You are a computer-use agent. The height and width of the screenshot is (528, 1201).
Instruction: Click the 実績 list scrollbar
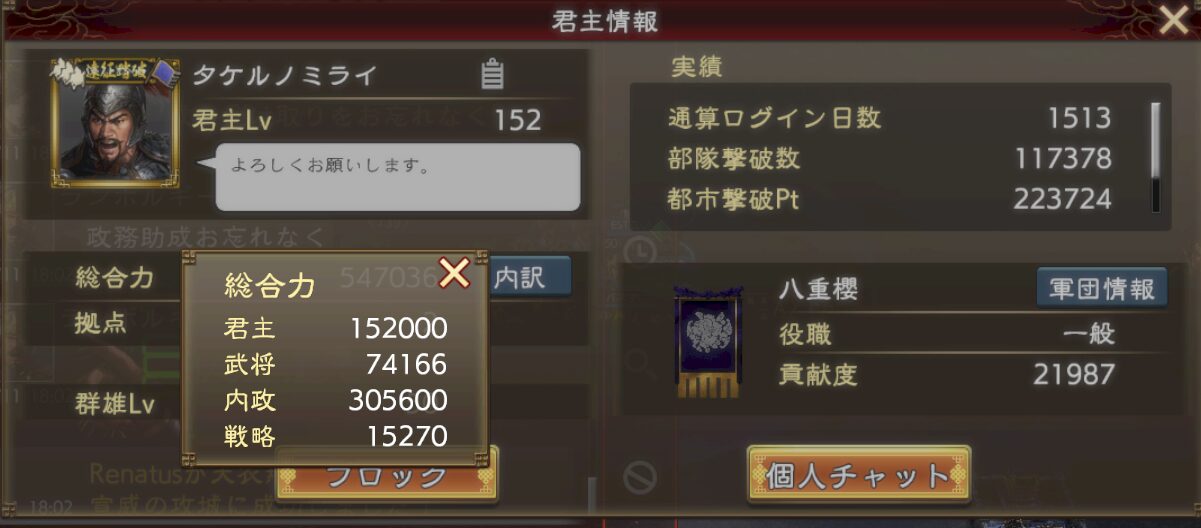tap(1156, 155)
